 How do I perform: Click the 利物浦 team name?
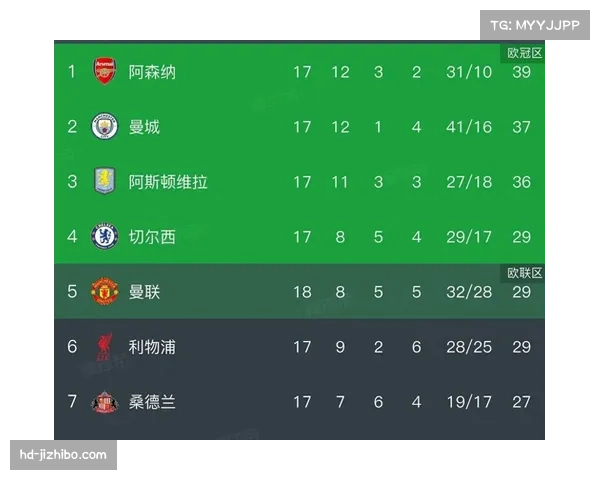tap(152, 347)
